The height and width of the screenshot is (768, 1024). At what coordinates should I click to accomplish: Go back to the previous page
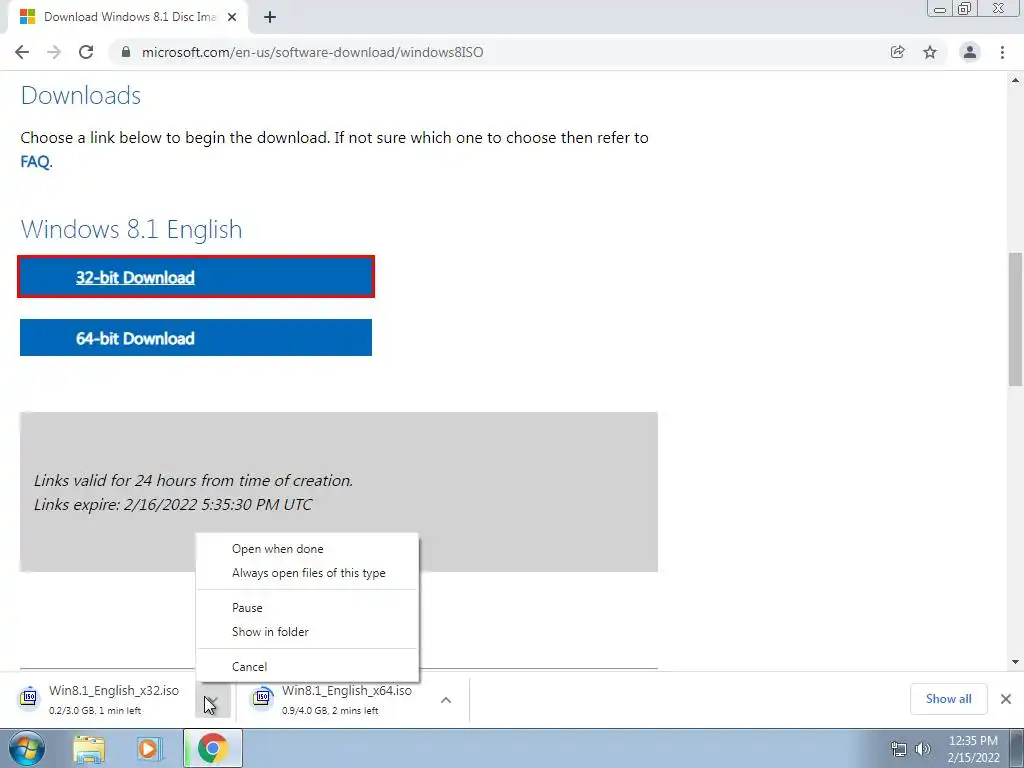click(22, 52)
